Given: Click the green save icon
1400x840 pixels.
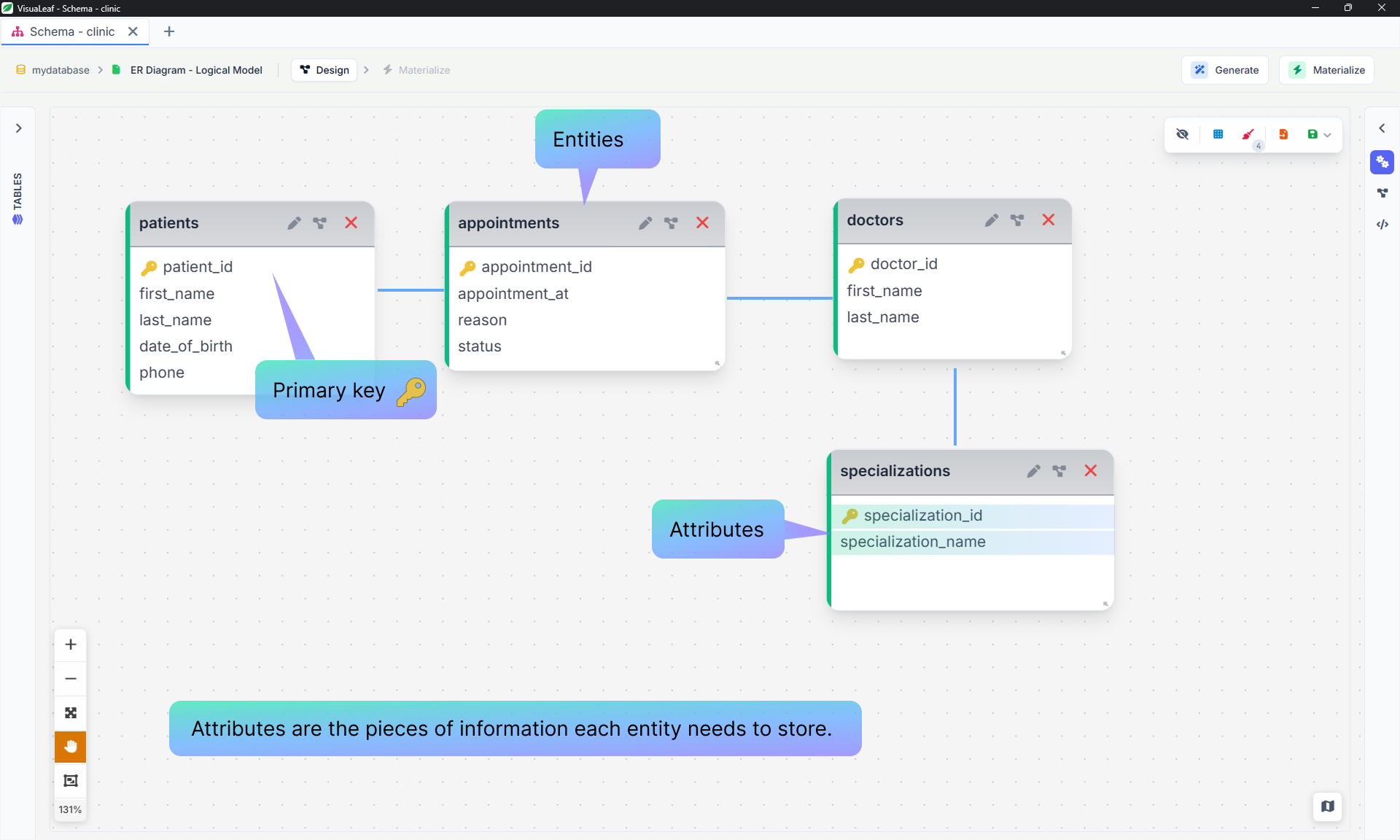Looking at the screenshot, I should pyautogui.click(x=1312, y=134).
